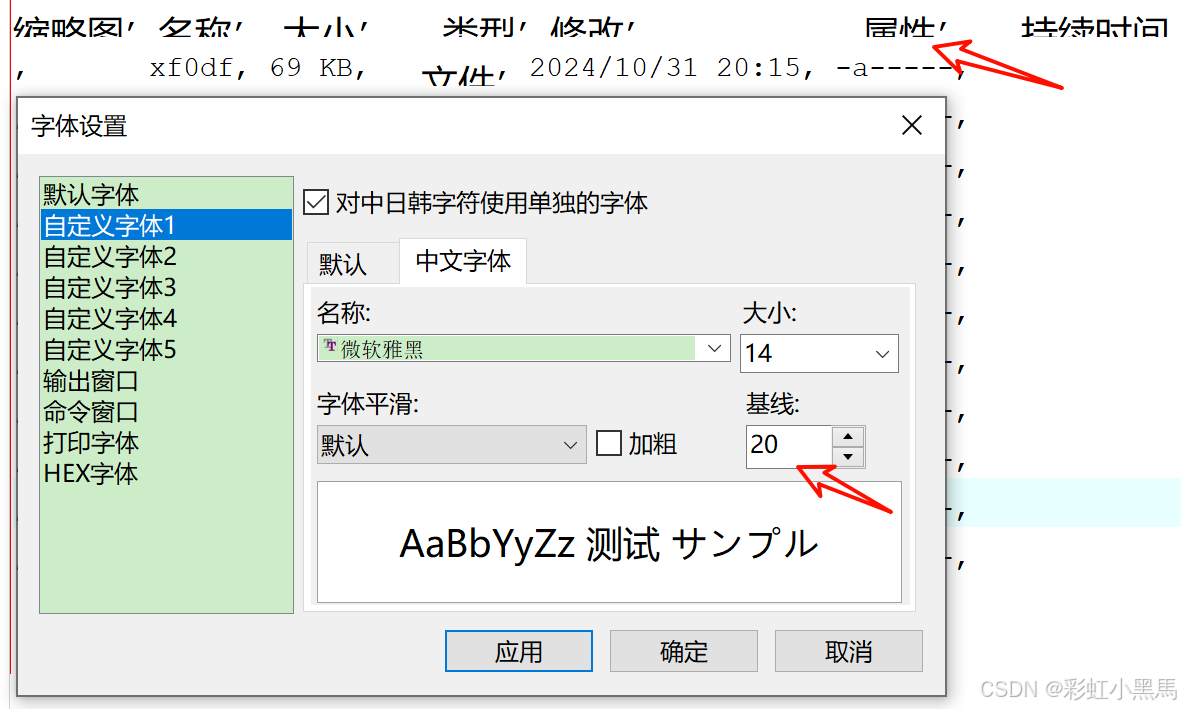
Task: Click the 应用 button
Action: [518, 651]
